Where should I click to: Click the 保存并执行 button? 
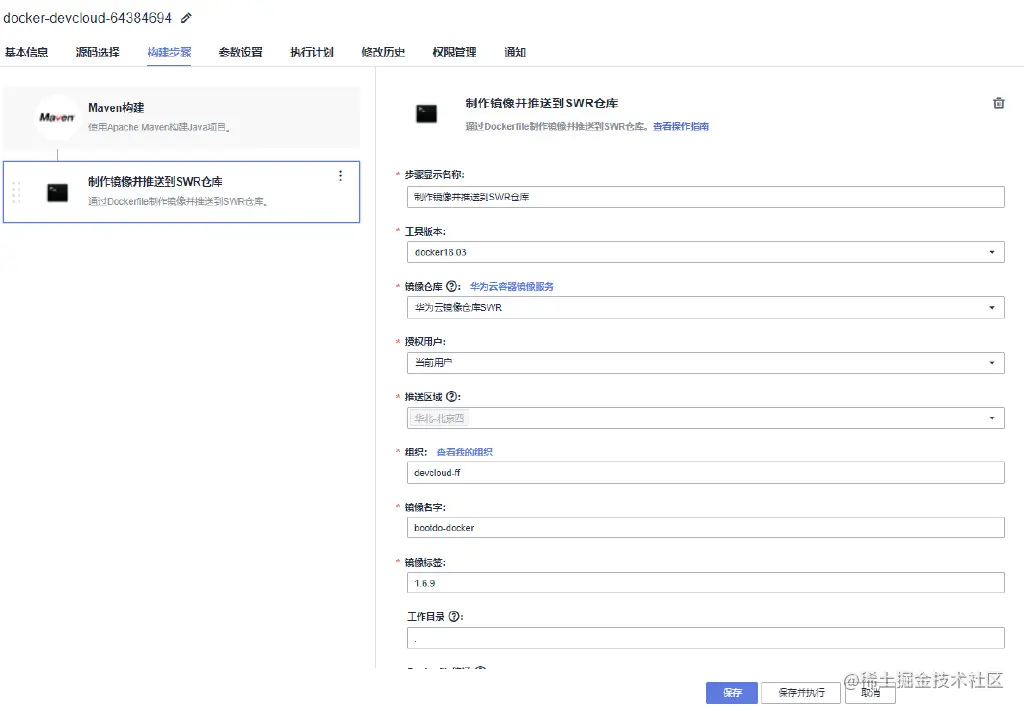pos(801,693)
